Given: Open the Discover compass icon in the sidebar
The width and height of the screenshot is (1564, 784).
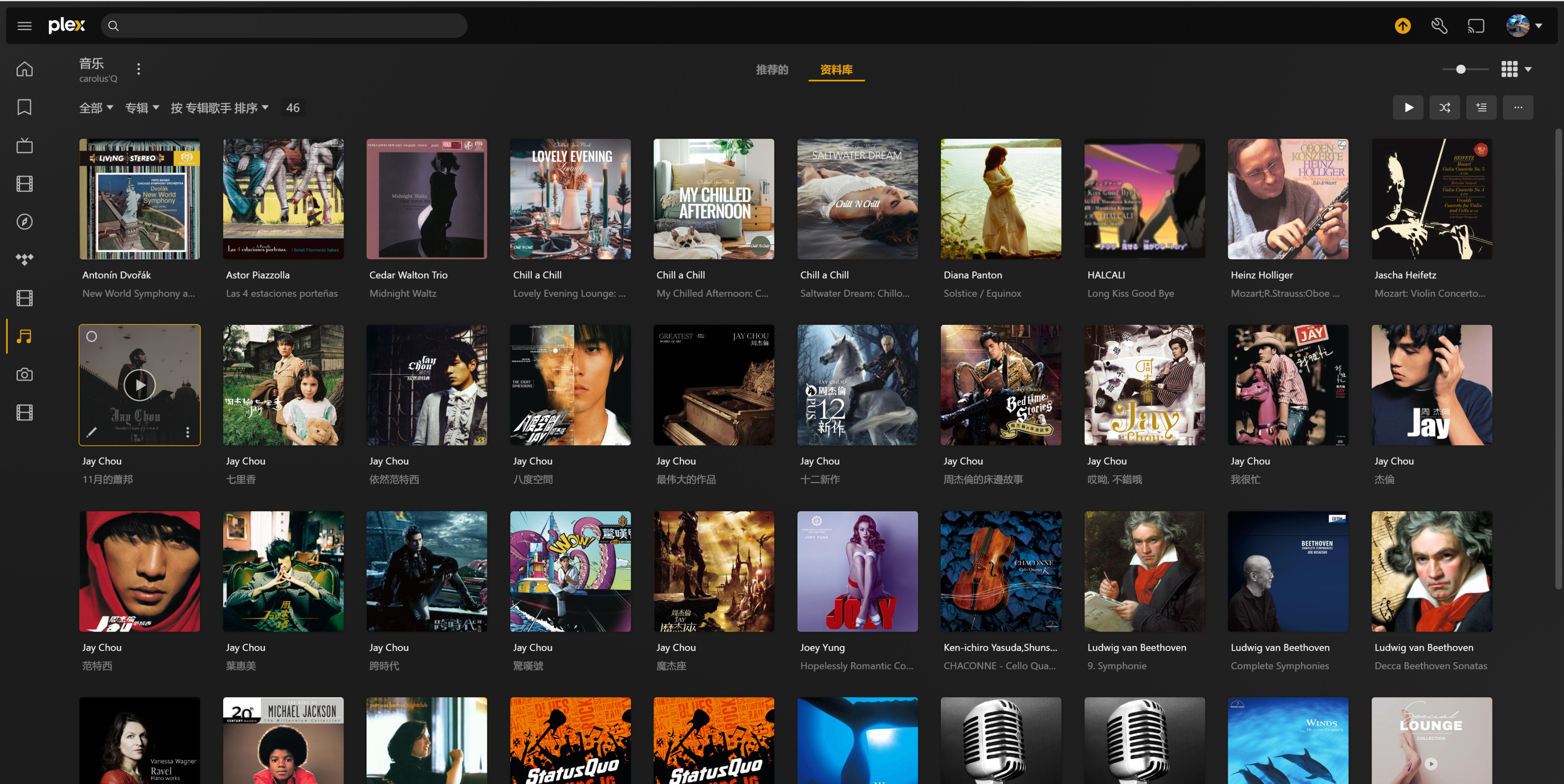Looking at the screenshot, I should coord(24,222).
